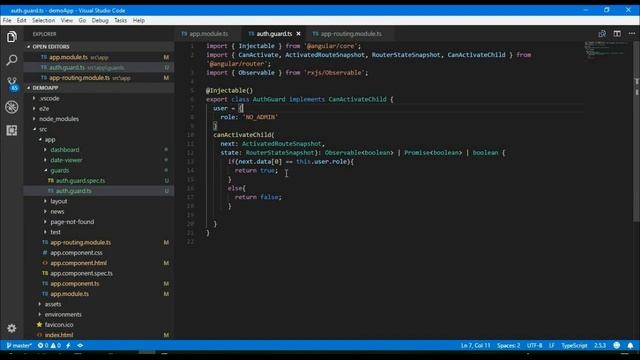Open Go menu
Screen dimensions: 640x360
[x=82, y=20]
